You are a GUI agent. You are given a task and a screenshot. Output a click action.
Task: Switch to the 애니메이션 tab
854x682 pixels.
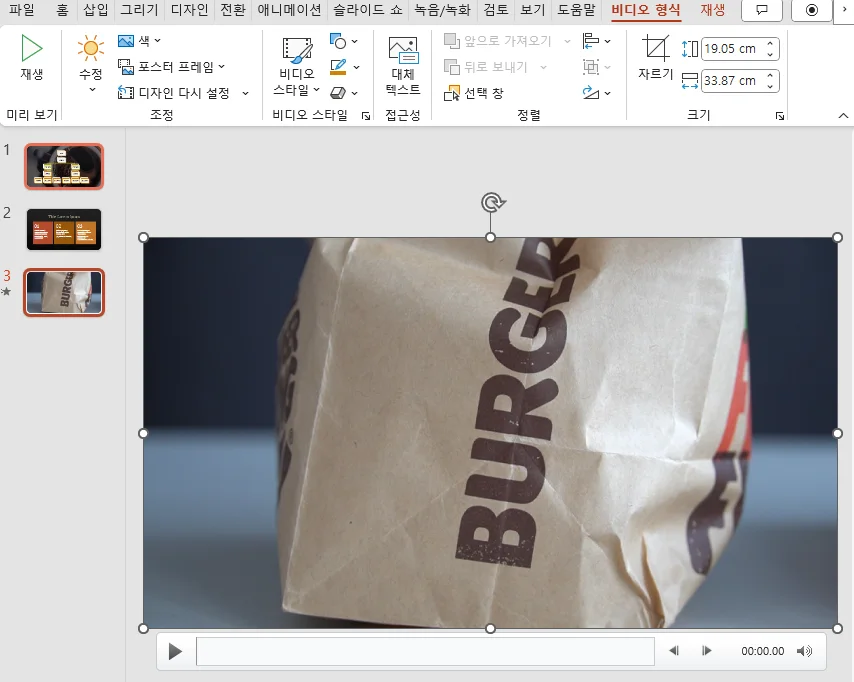pos(289,10)
